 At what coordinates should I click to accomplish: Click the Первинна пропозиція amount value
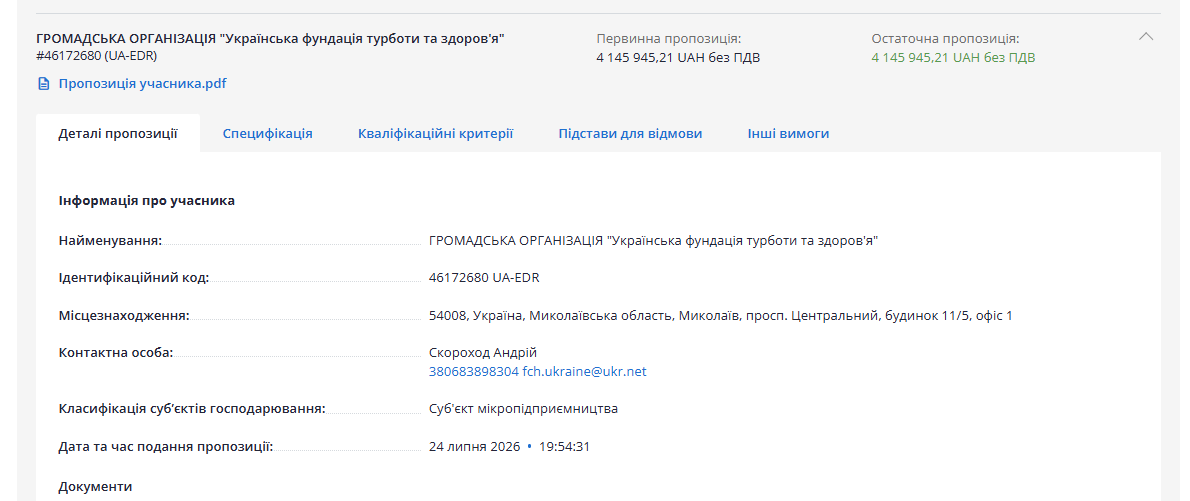click(x=678, y=58)
